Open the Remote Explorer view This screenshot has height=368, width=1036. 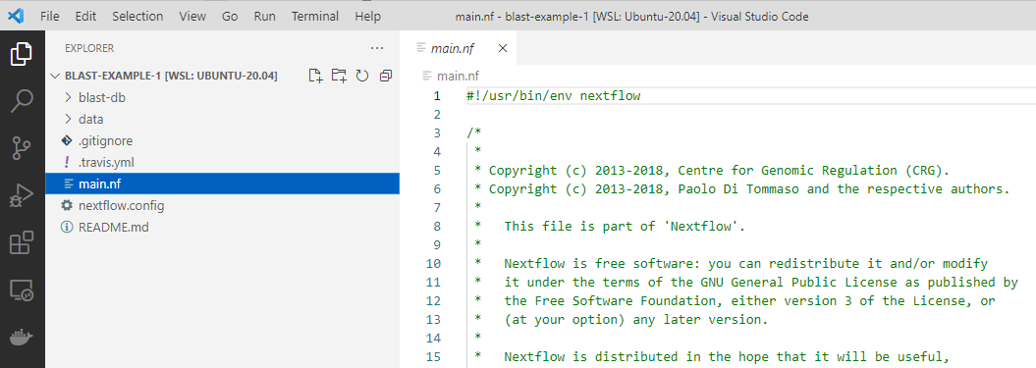click(22, 290)
